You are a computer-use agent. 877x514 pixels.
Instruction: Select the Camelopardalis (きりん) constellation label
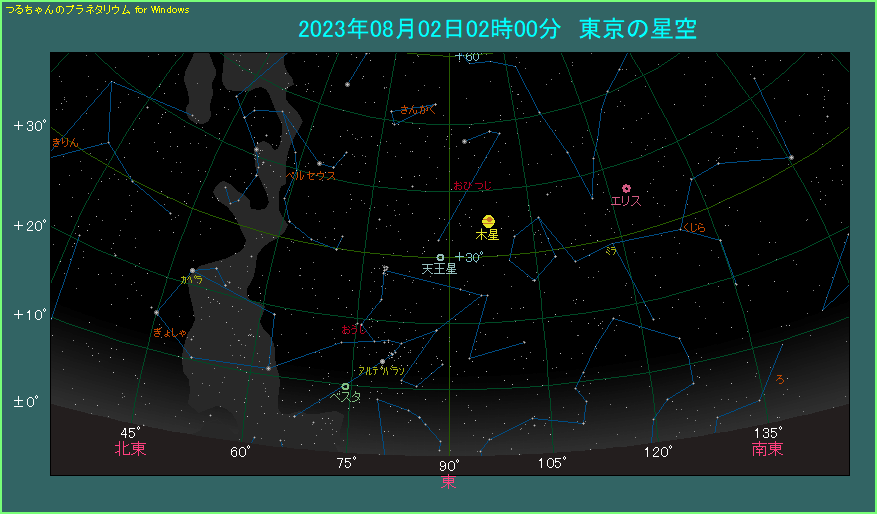64,143
